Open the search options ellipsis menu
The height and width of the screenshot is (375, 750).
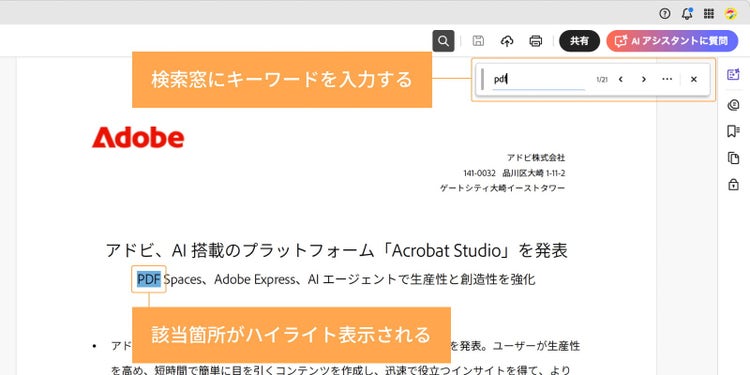click(667, 79)
